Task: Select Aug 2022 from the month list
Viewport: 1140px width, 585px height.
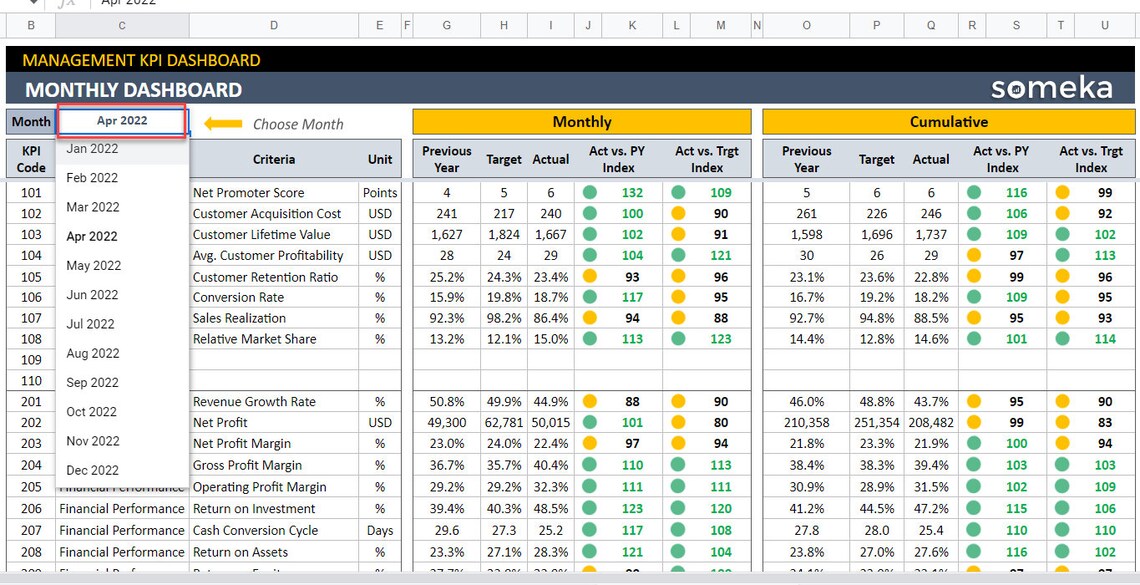Action: pyautogui.click(x=122, y=353)
